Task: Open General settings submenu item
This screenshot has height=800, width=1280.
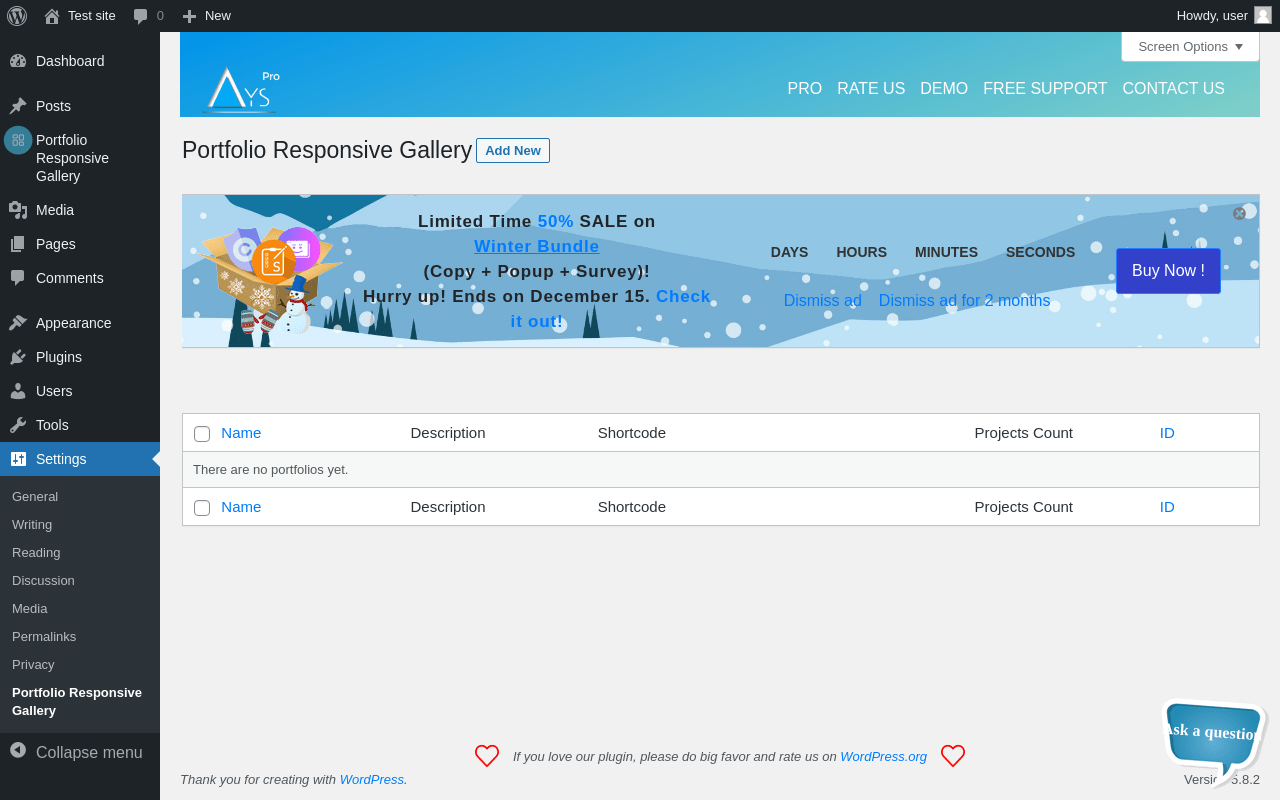Action: [x=35, y=496]
